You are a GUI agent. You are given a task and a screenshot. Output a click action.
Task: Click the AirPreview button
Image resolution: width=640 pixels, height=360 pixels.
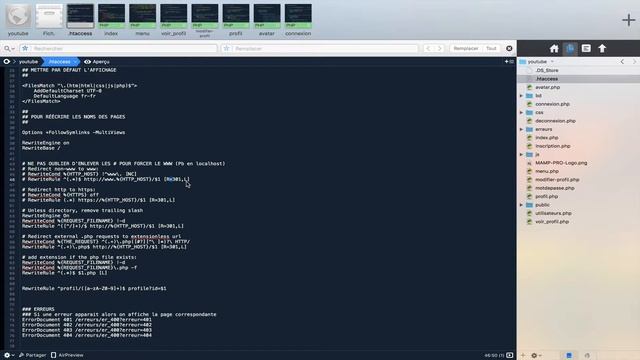pos(67,355)
